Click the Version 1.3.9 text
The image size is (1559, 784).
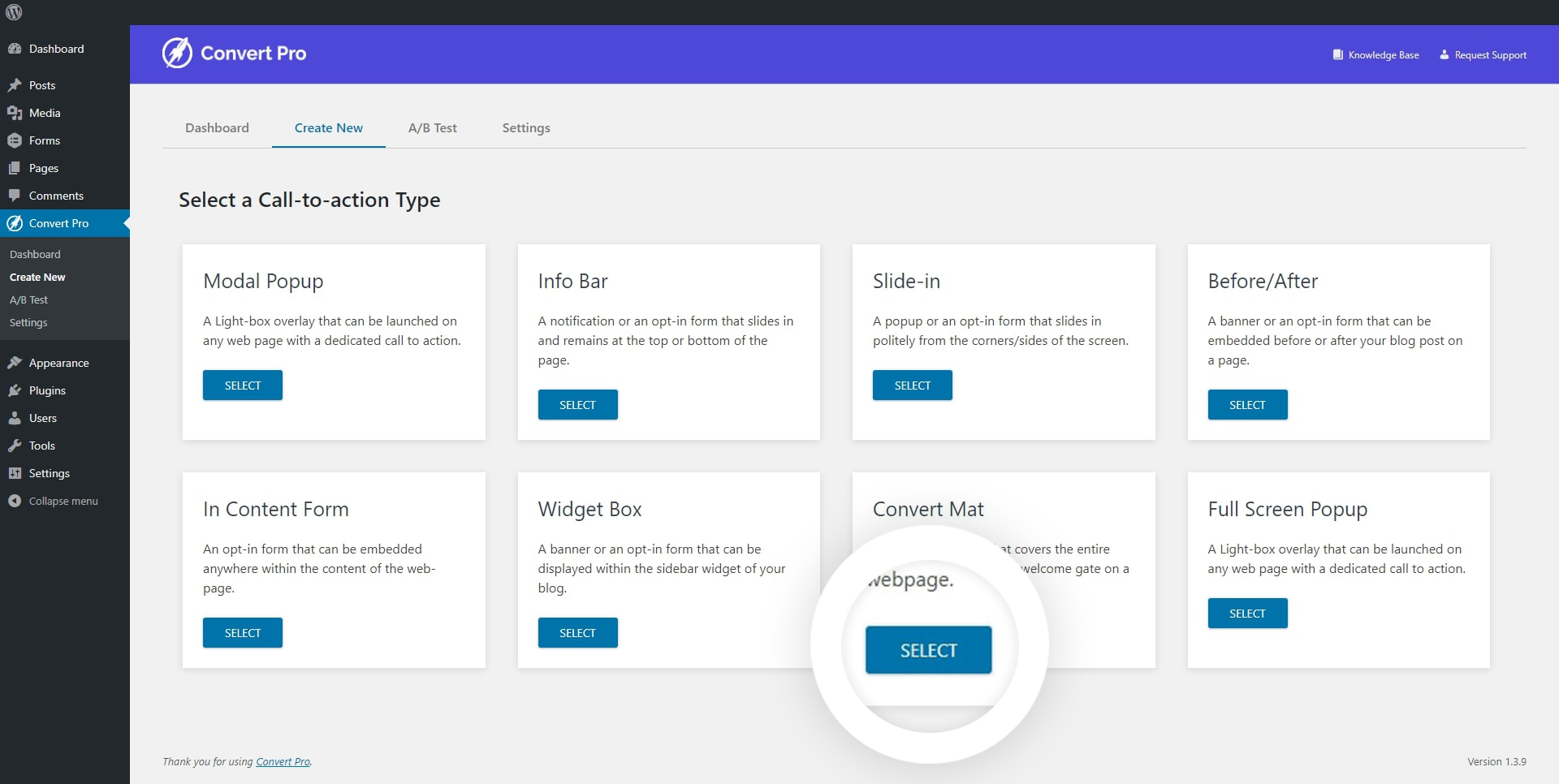pyautogui.click(x=1496, y=761)
